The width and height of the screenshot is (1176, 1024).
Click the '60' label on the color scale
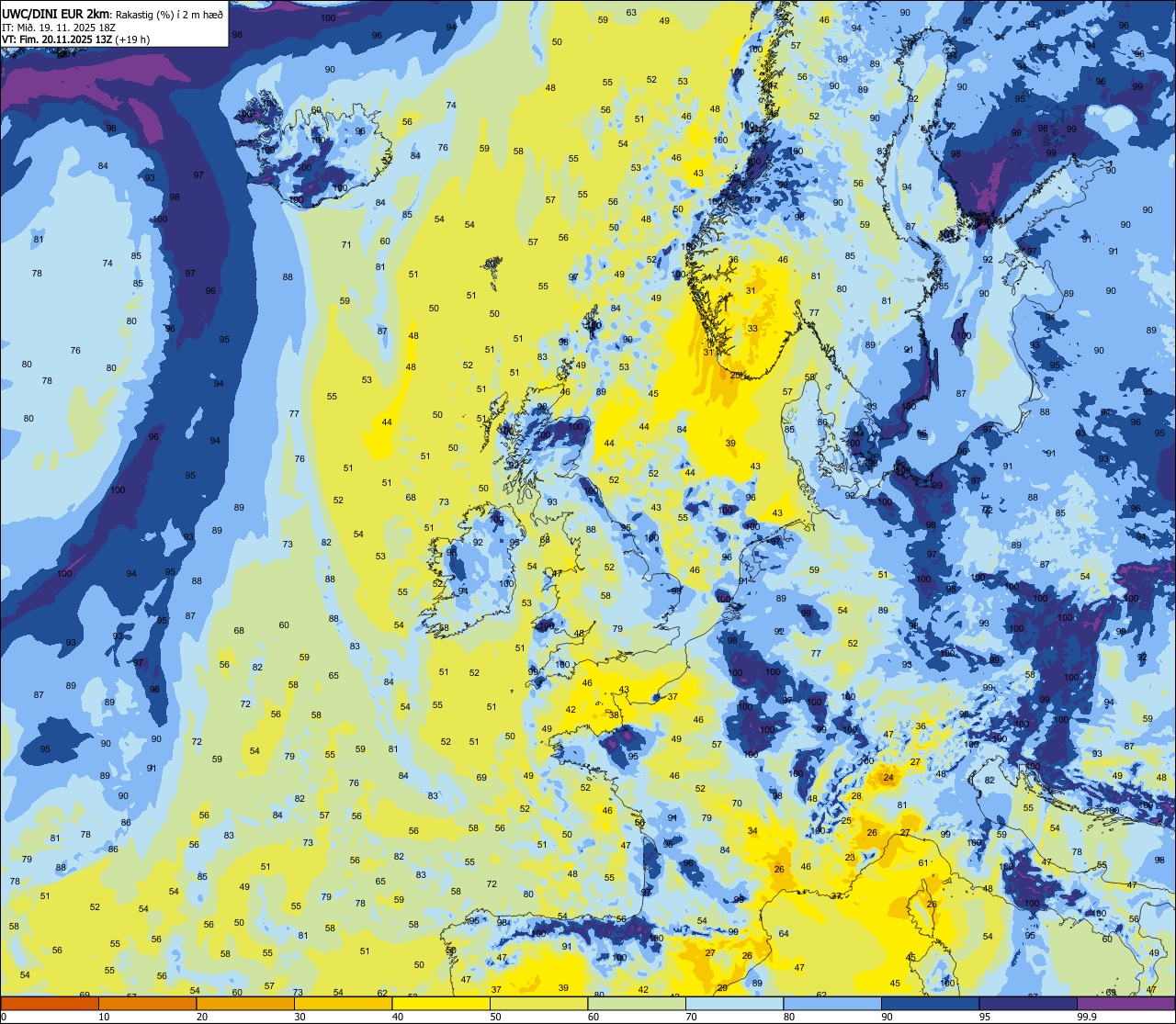coord(594,1017)
